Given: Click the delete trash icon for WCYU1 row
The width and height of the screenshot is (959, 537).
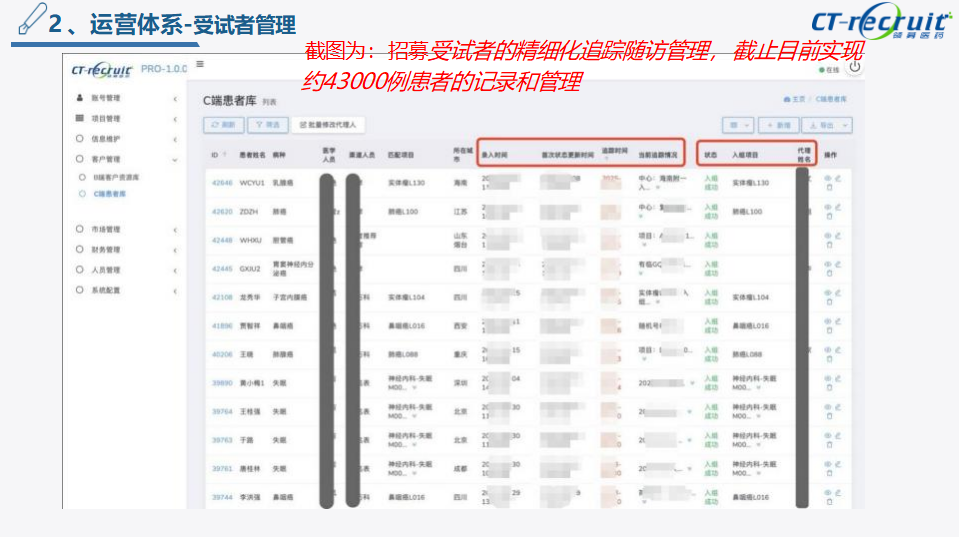Looking at the screenshot, I should (x=829, y=188).
